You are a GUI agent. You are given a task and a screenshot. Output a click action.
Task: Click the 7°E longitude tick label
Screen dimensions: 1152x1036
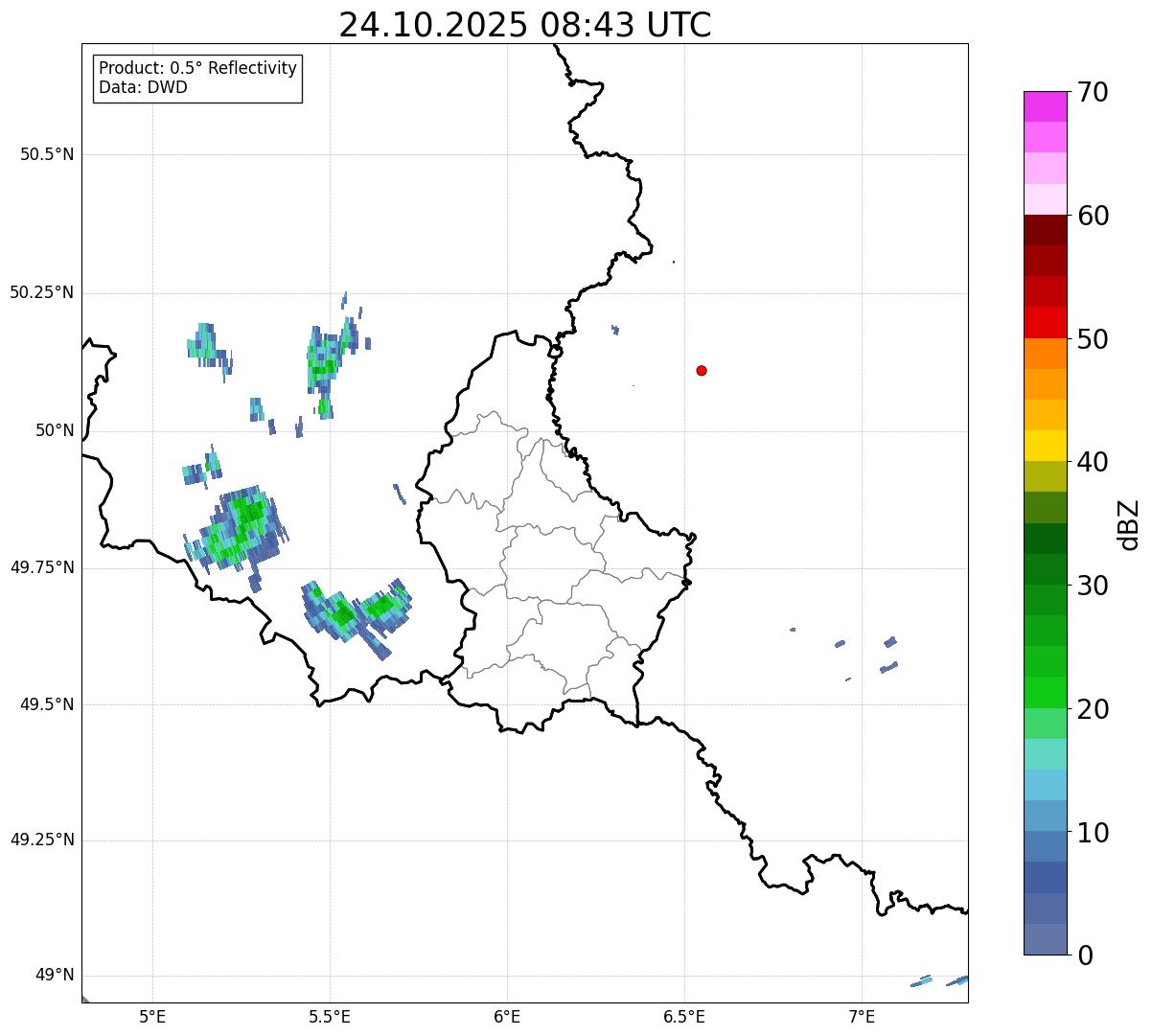[862, 1016]
